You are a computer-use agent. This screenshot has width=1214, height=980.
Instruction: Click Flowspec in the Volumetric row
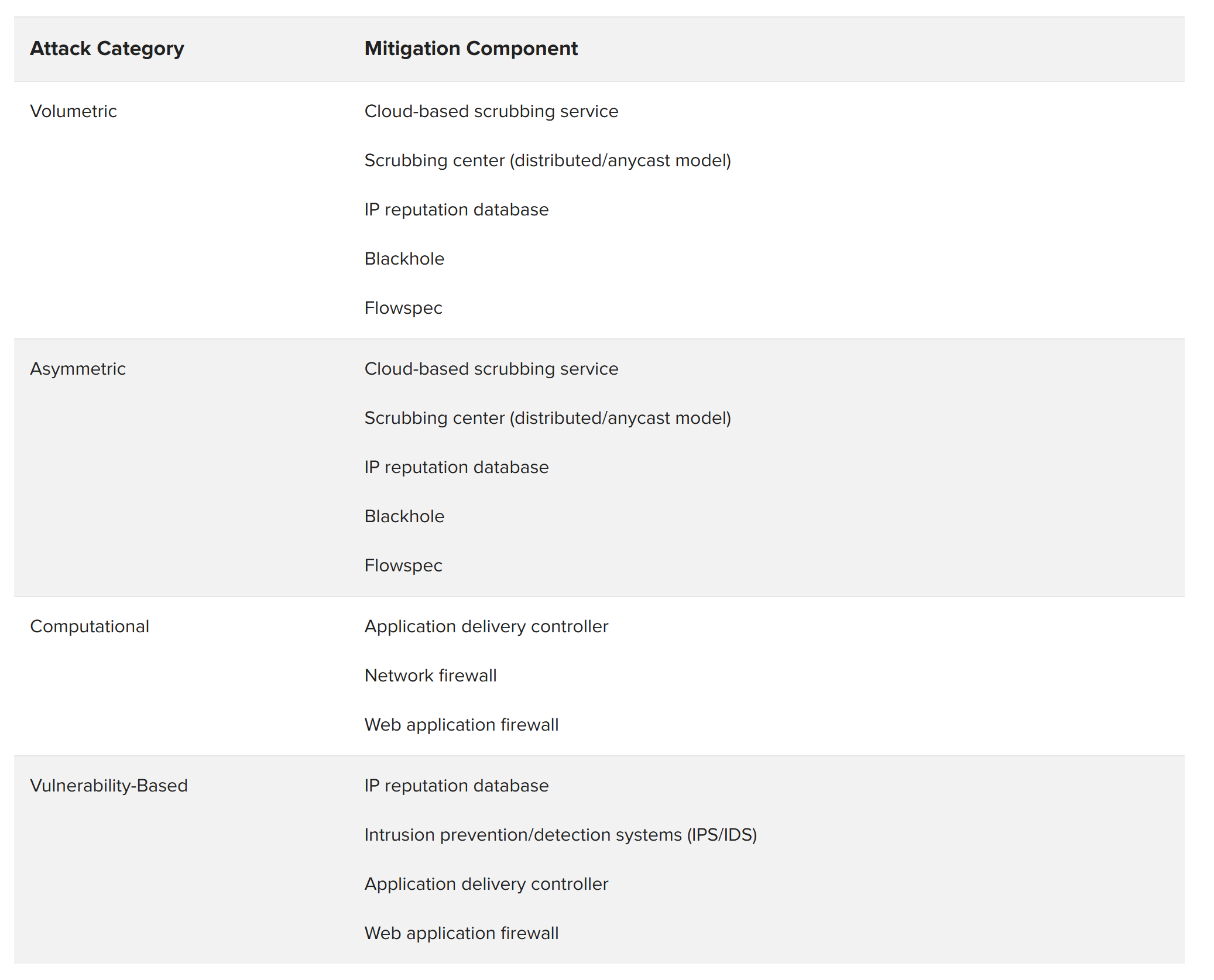pos(403,308)
